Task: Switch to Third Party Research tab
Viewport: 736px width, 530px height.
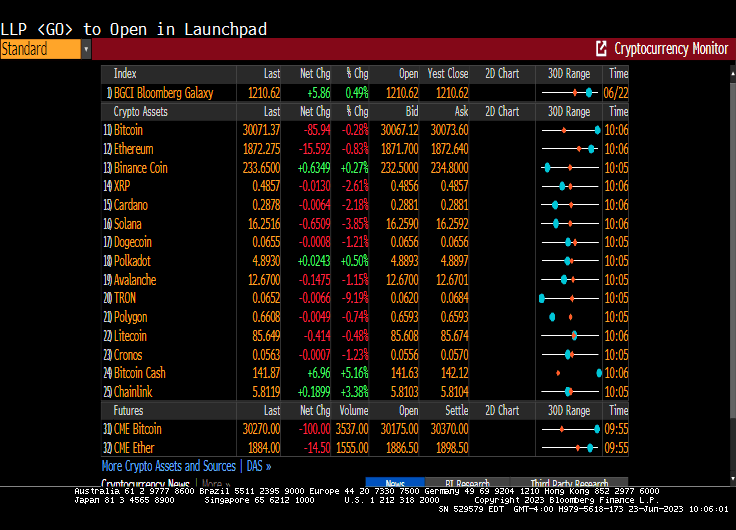Action: click(568, 483)
